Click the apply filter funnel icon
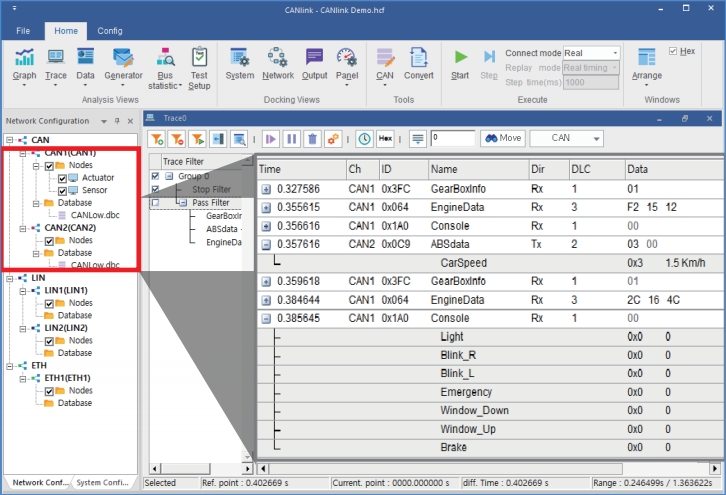The width and height of the screenshot is (726, 495). pyautogui.click(x=198, y=138)
